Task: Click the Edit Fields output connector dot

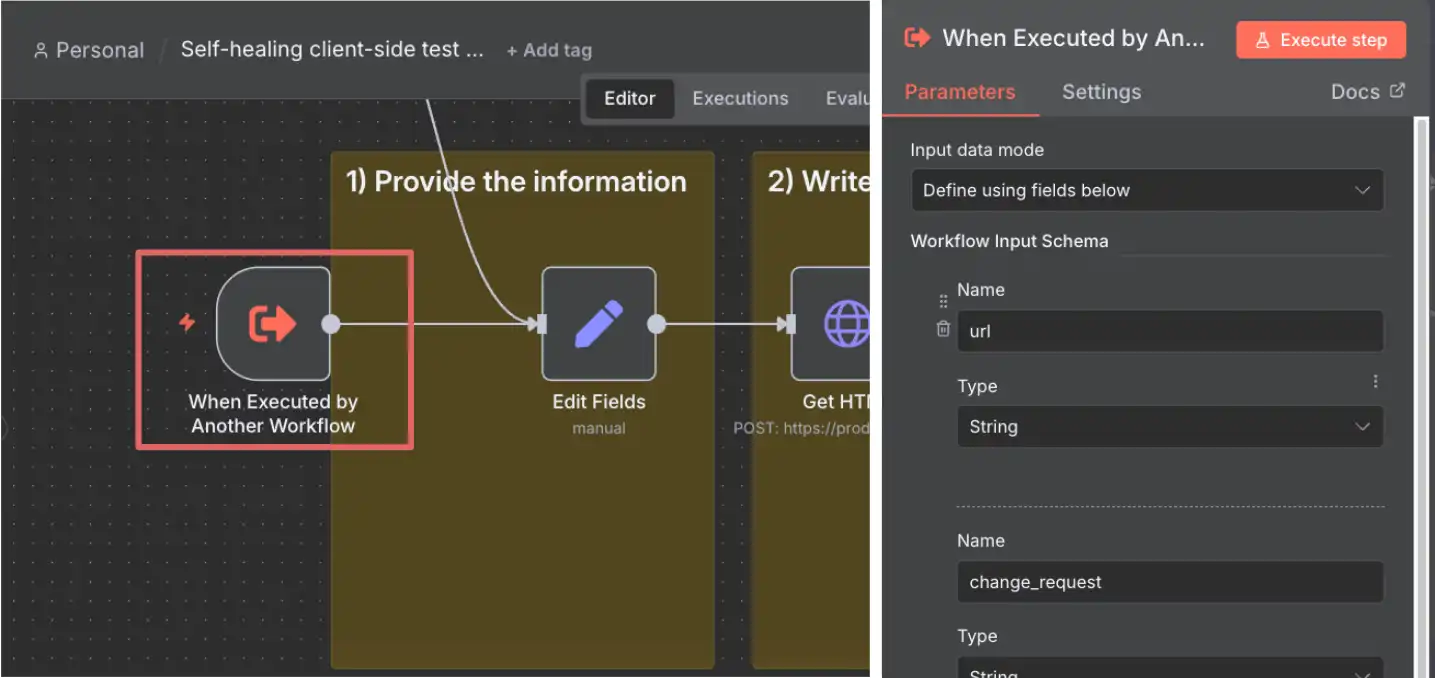Action: coord(656,323)
